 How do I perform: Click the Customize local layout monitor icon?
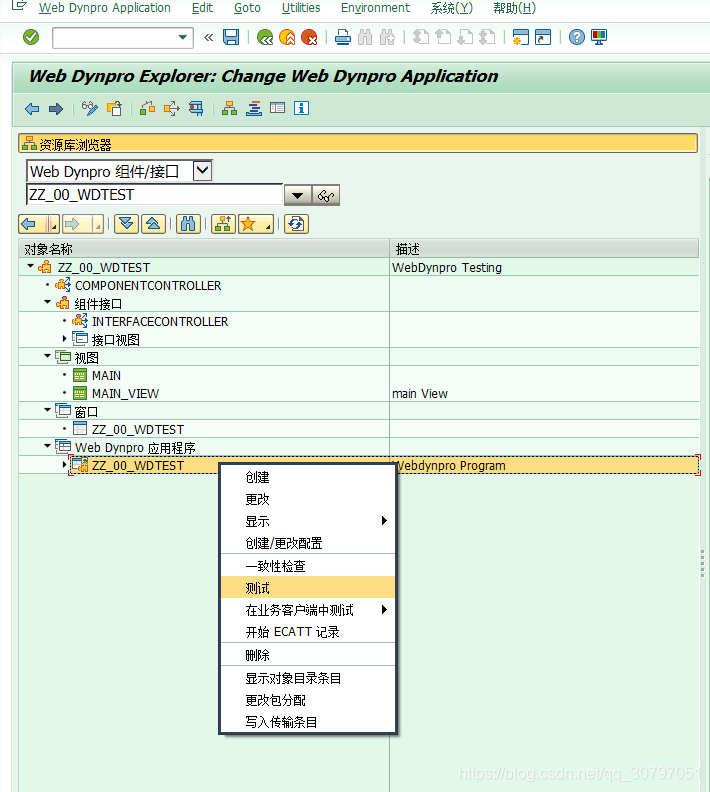pyautogui.click(x=599, y=37)
